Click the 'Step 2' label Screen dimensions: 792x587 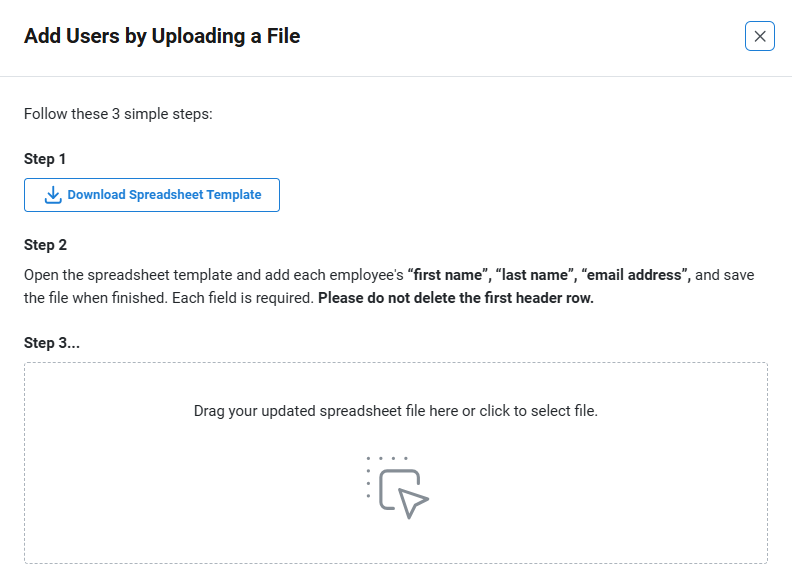(x=45, y=245)
